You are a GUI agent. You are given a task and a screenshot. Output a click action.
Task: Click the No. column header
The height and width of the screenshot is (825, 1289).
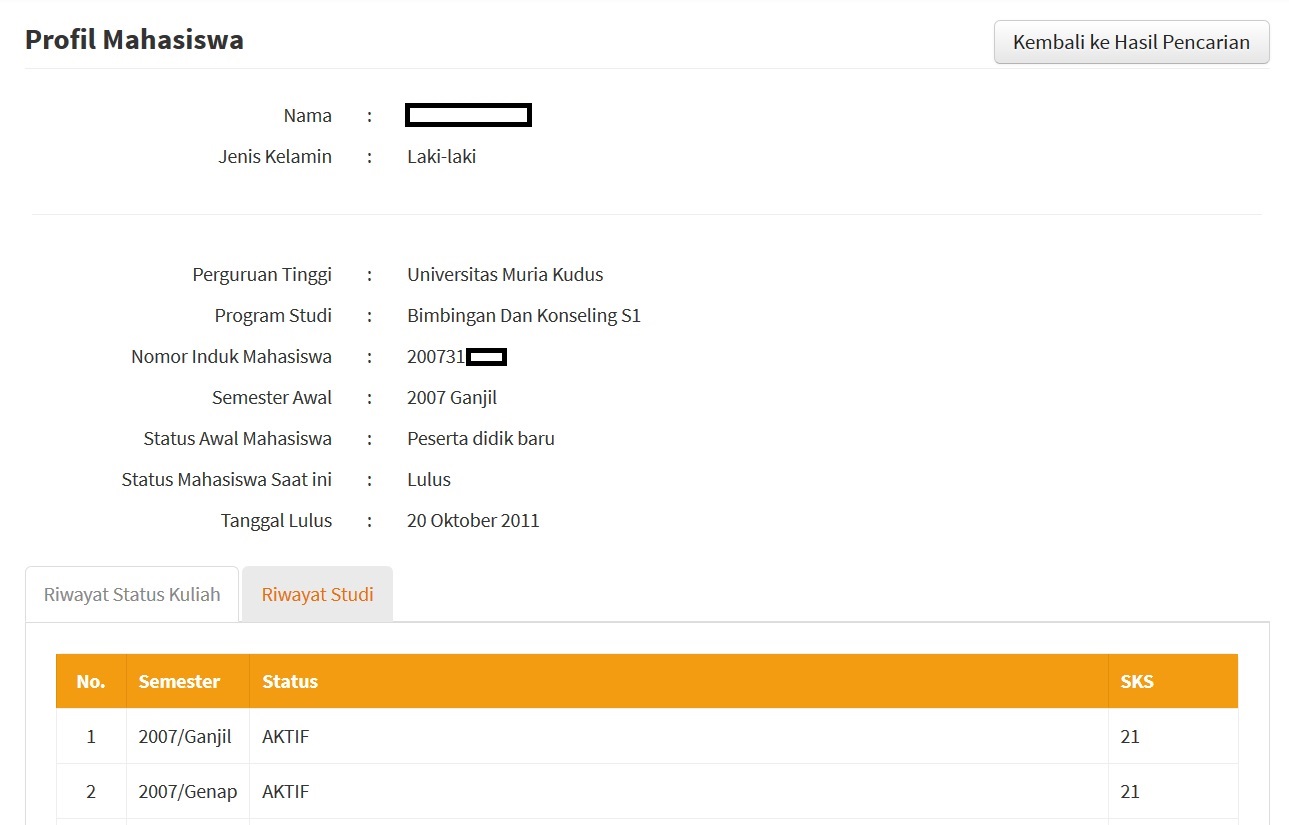click(91, 681)
